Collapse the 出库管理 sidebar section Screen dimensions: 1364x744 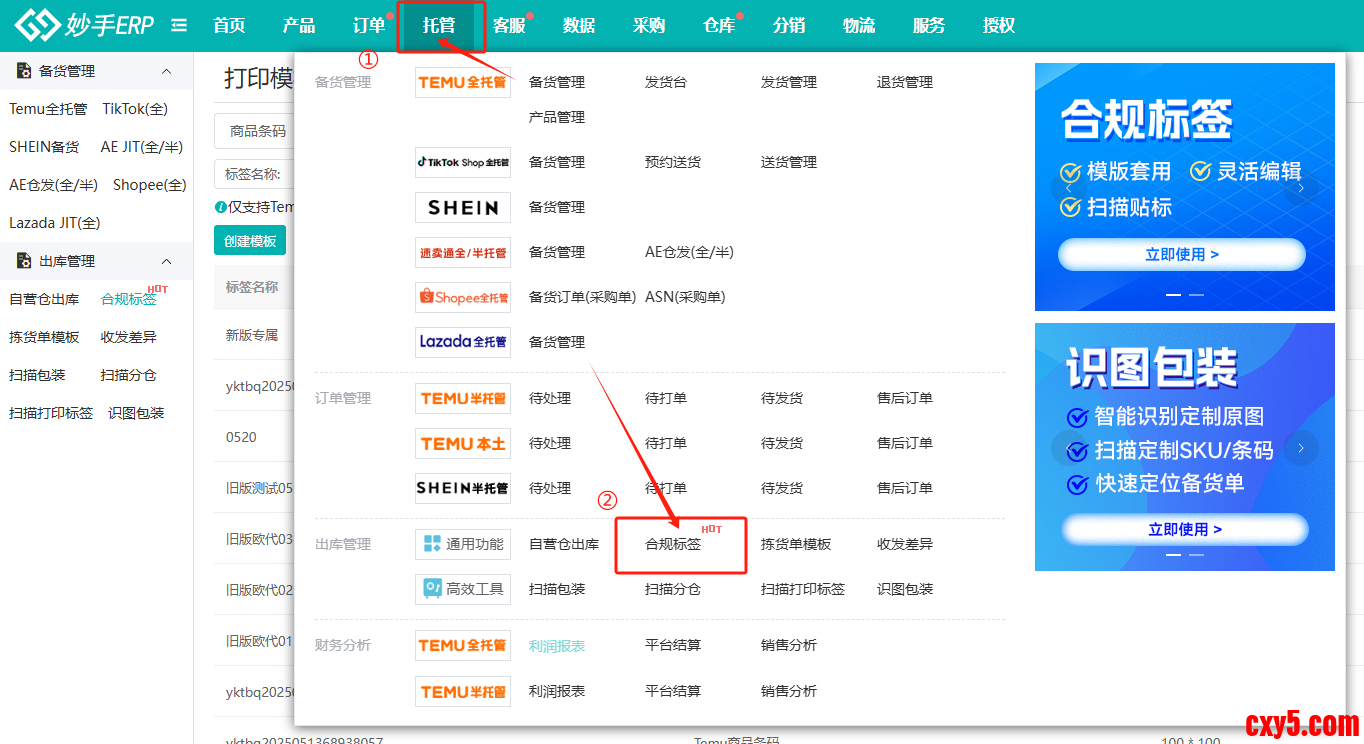pyautogui.click(x=166, y=261)
